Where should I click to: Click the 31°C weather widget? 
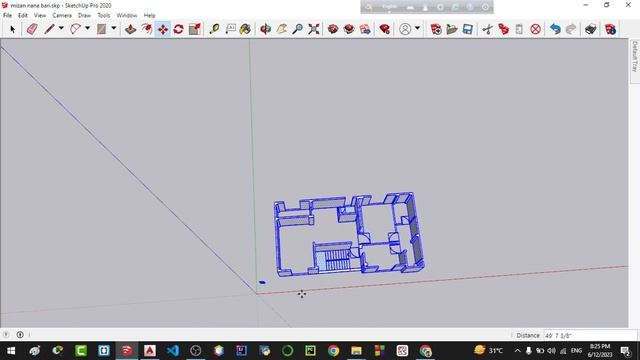pos(488,350)
